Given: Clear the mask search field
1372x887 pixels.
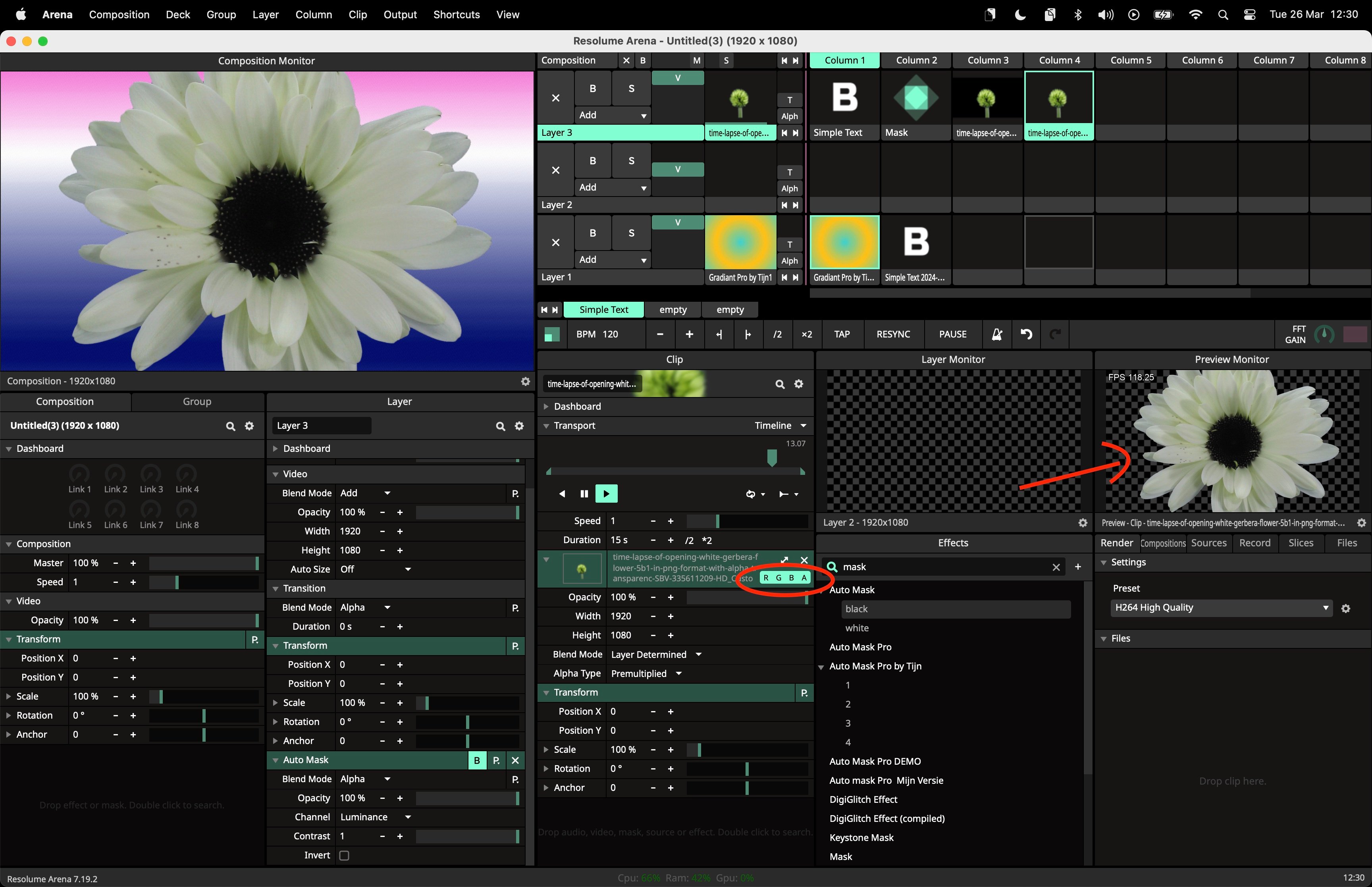Looking at the screenshot, I should coord(1056,567).
